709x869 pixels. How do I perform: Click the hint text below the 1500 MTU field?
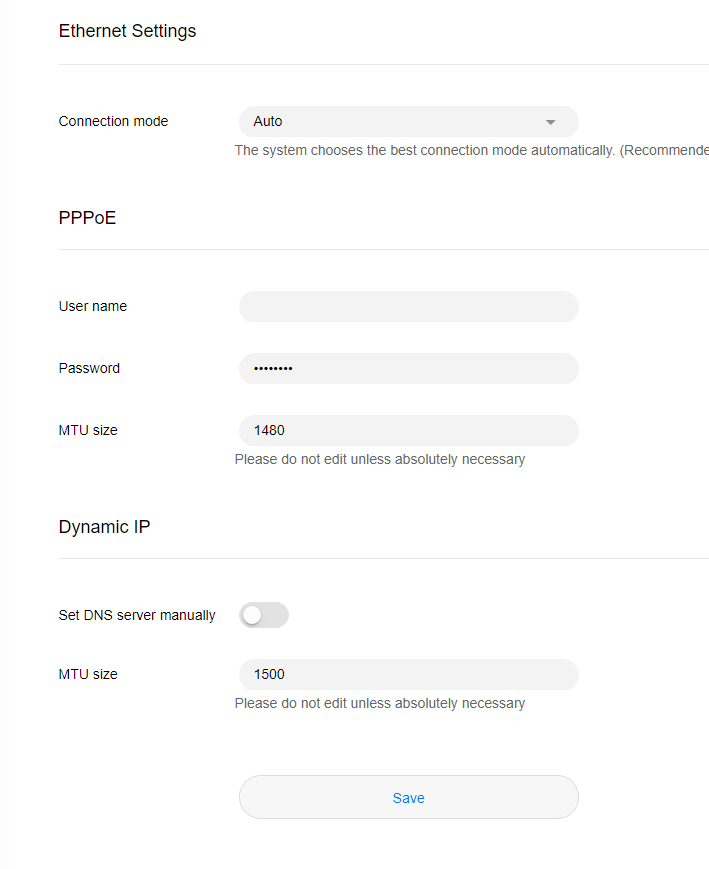click(x=380, y=703)
